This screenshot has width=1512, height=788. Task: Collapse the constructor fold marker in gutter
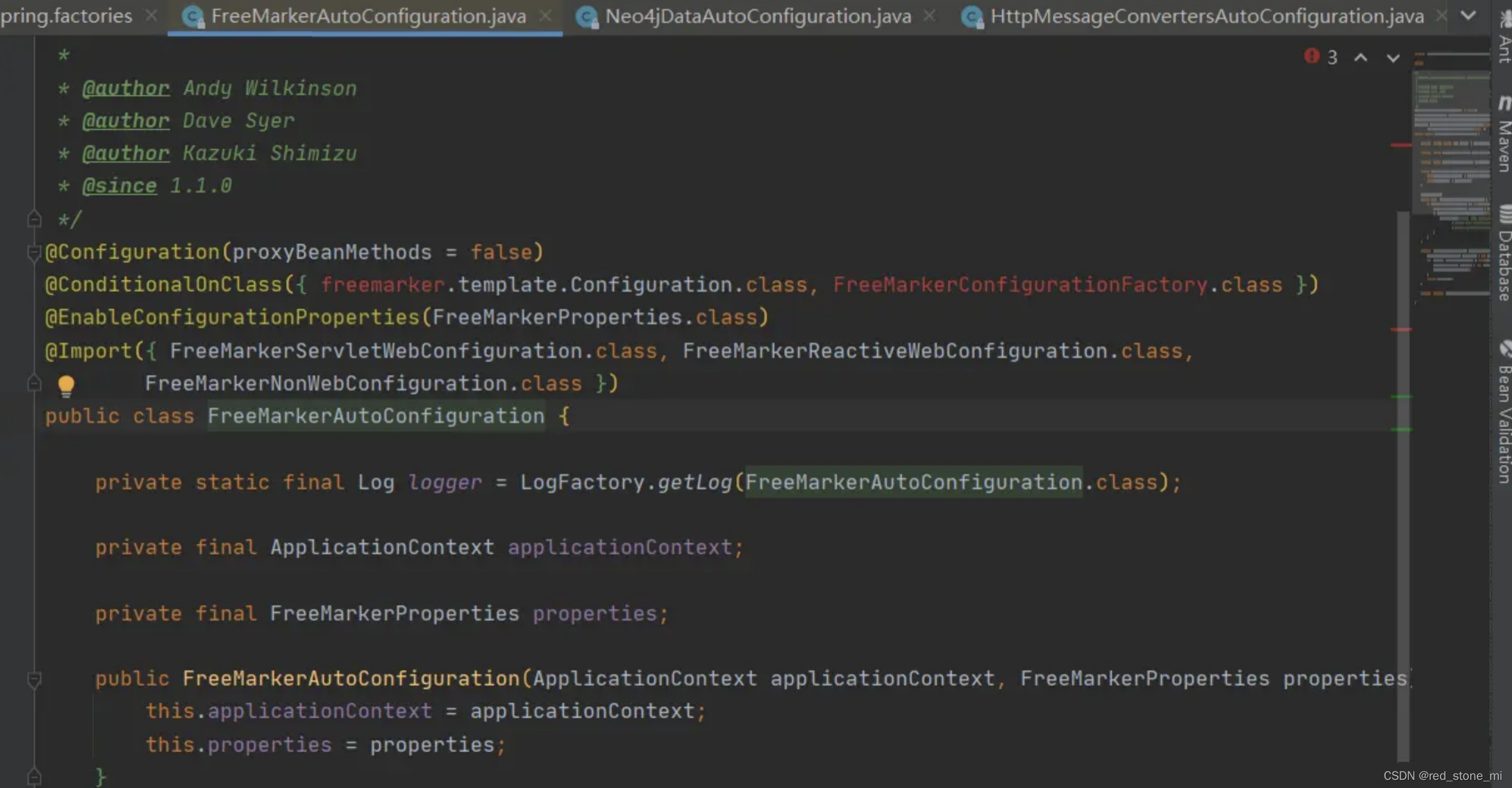point(34,679)
